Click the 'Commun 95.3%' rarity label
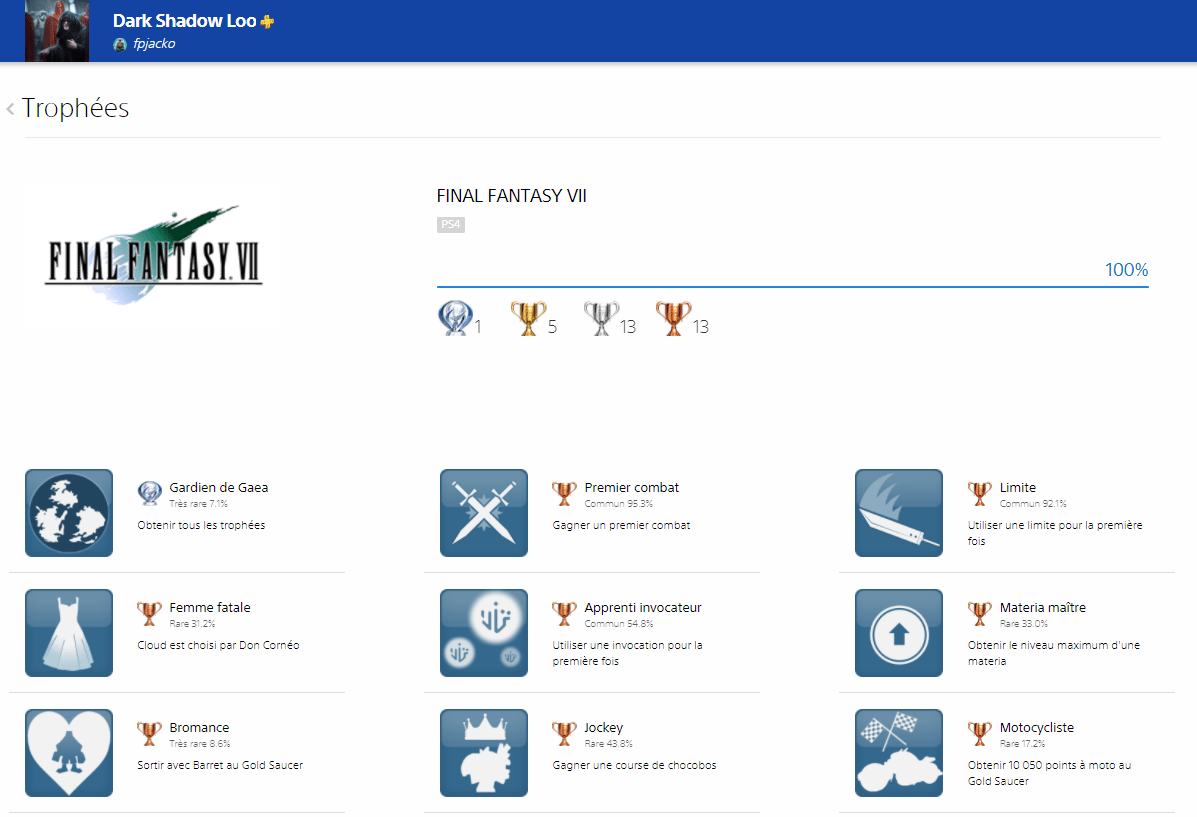 coord(619,504)
